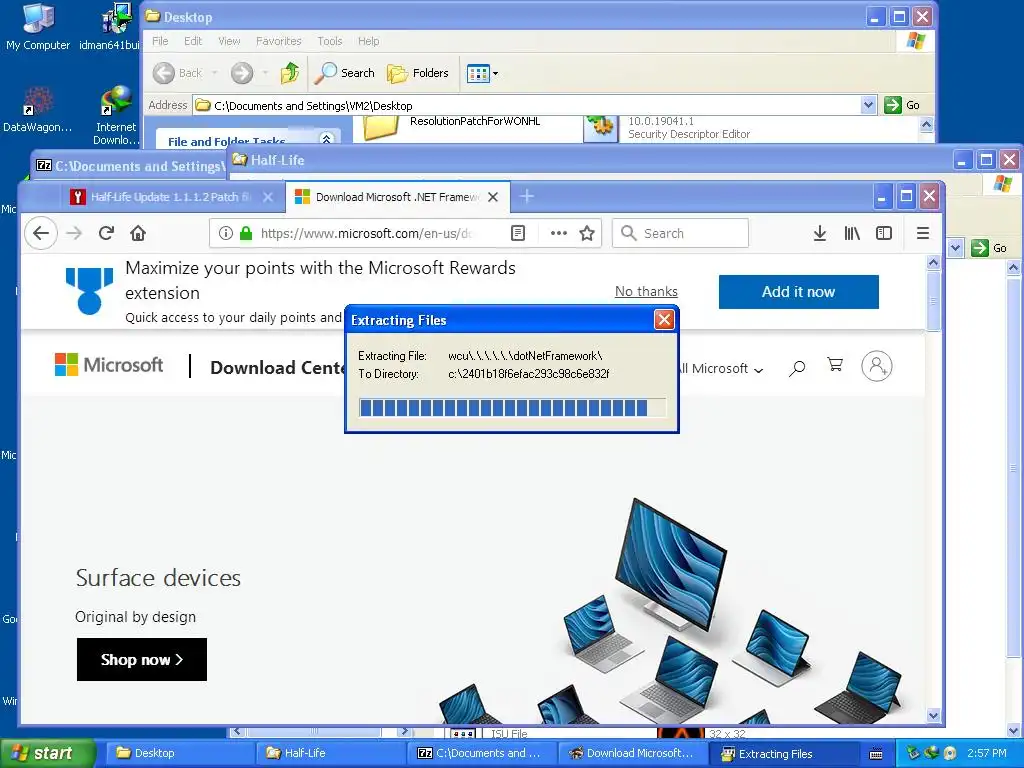Screen dimensions: 1024x768
Task: Switch to 7-Zip C:\Documents taskbar button
Action: coord(481,753)
